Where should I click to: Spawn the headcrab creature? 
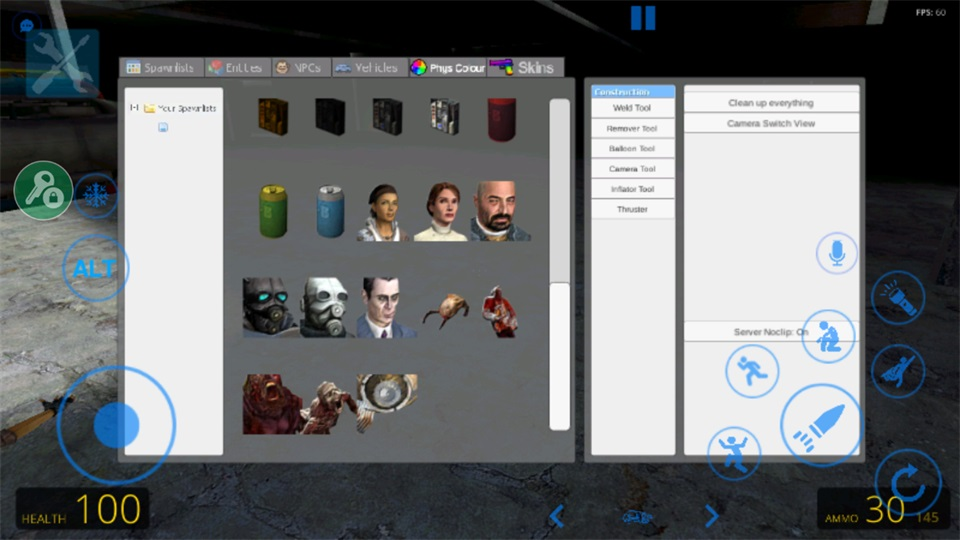tap(446, 310)
